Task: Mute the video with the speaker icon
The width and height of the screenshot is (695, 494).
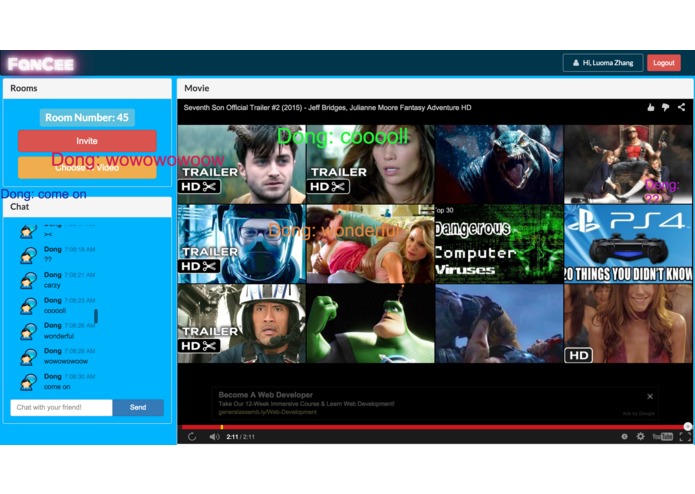Action: [215, 437]
